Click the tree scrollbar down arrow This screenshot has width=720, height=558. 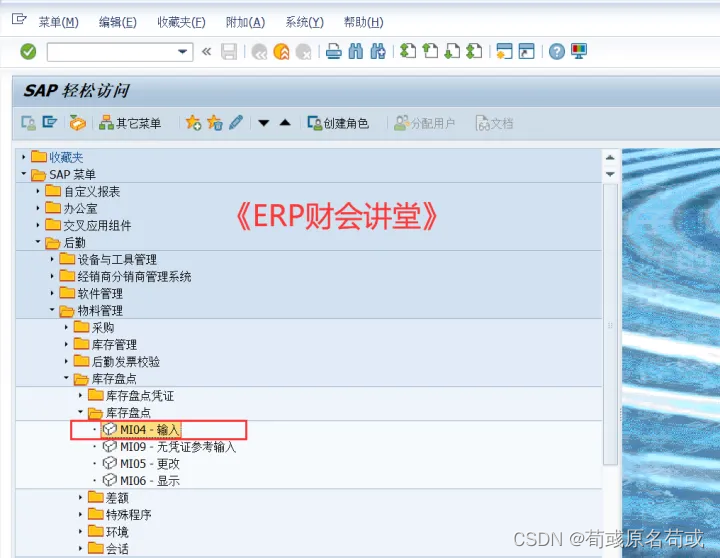[610, 174]
